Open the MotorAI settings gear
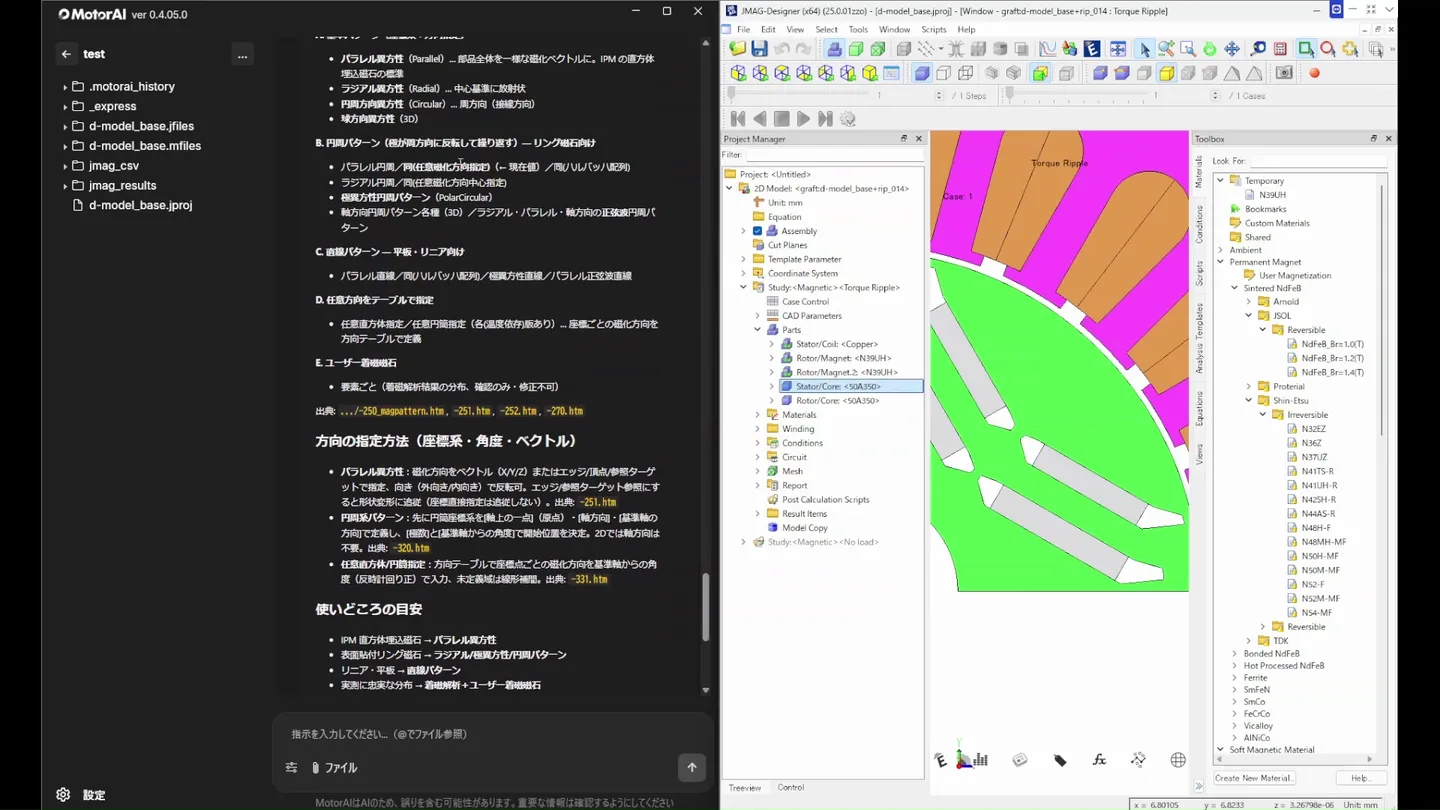1440x810 pixels. [x=63, y=795]
